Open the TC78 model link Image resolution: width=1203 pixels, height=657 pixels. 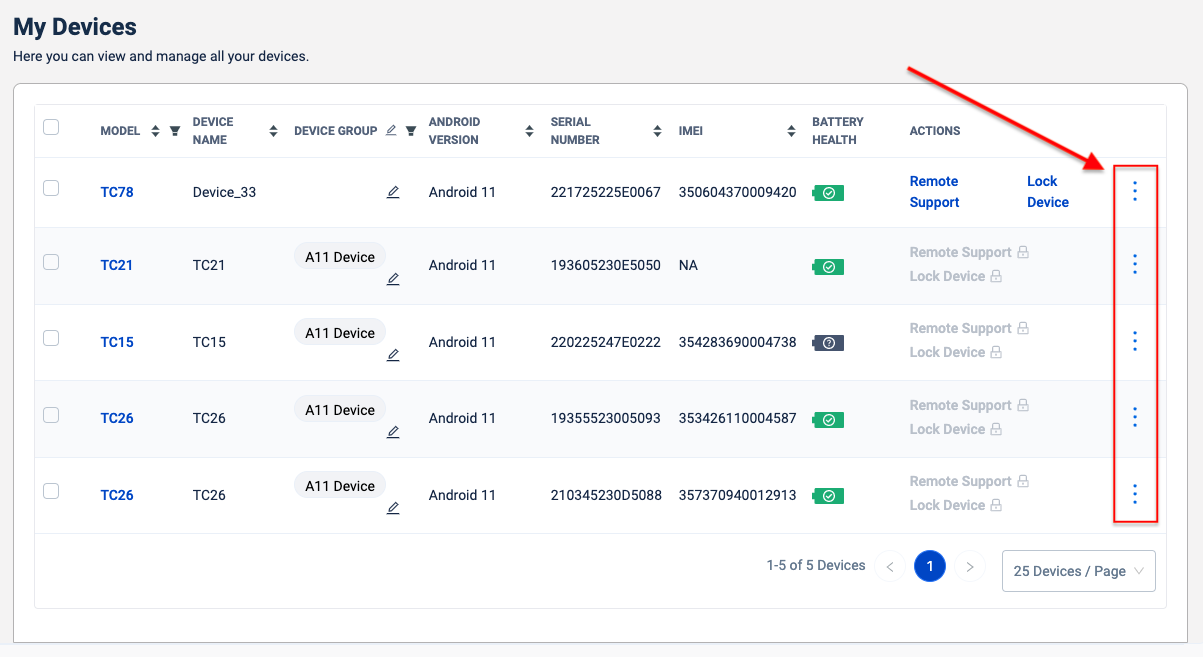(117, 192)
